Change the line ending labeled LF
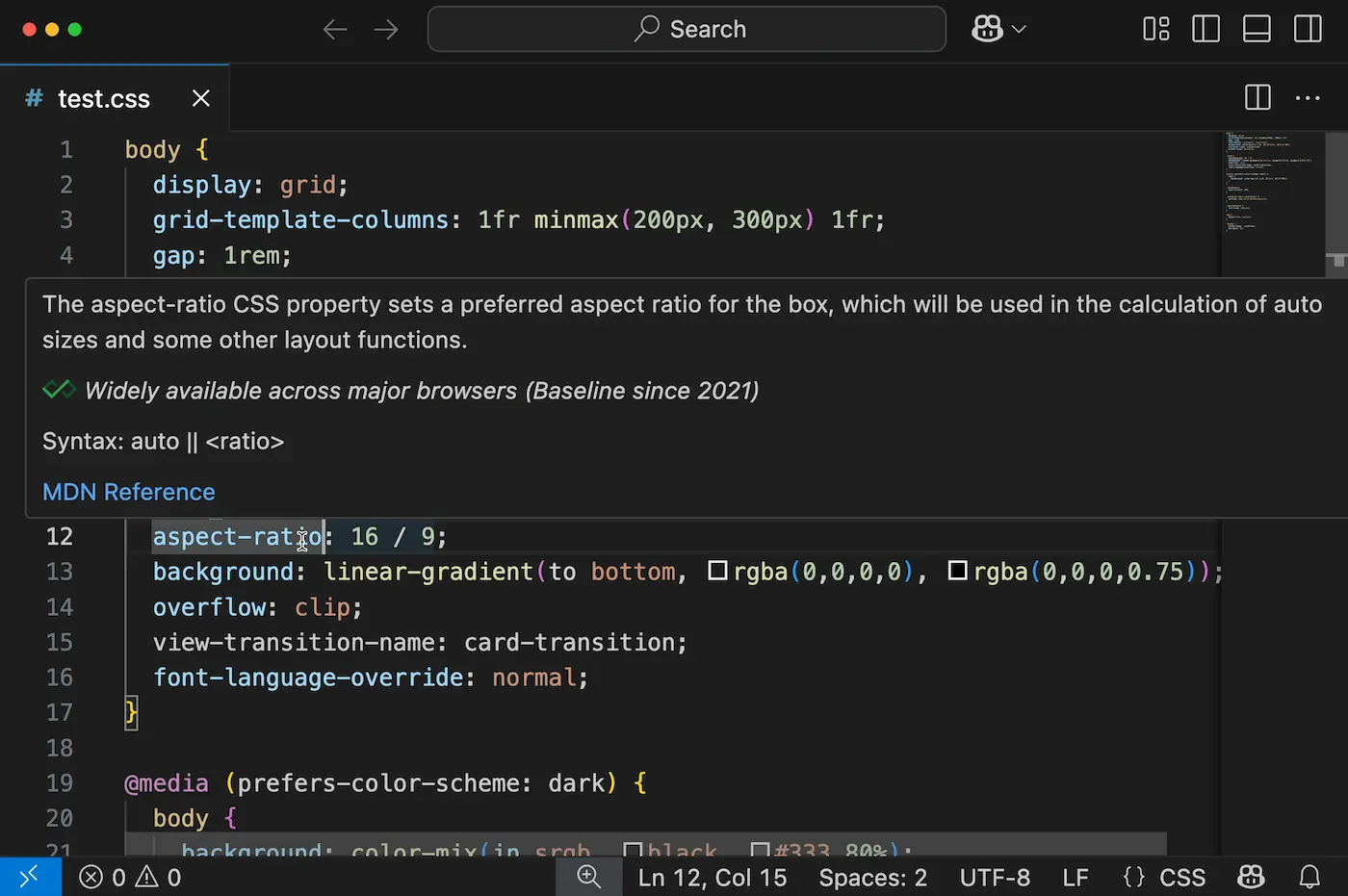 [1075, 877]
